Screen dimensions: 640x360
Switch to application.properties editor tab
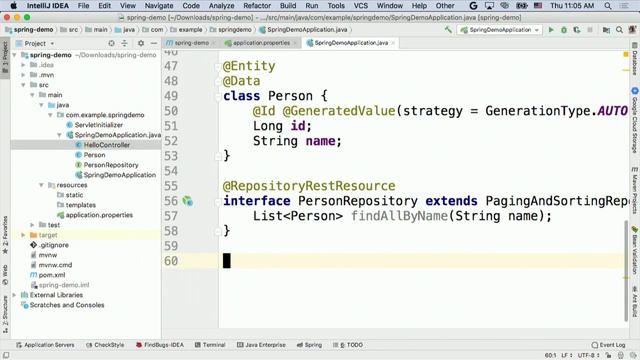click(x=261, y=43)
